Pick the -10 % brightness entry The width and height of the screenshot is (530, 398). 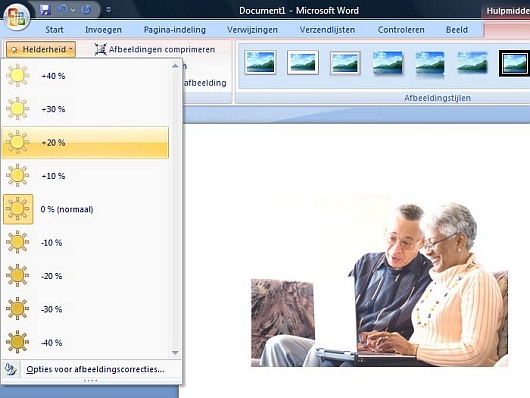click(85, 242)
